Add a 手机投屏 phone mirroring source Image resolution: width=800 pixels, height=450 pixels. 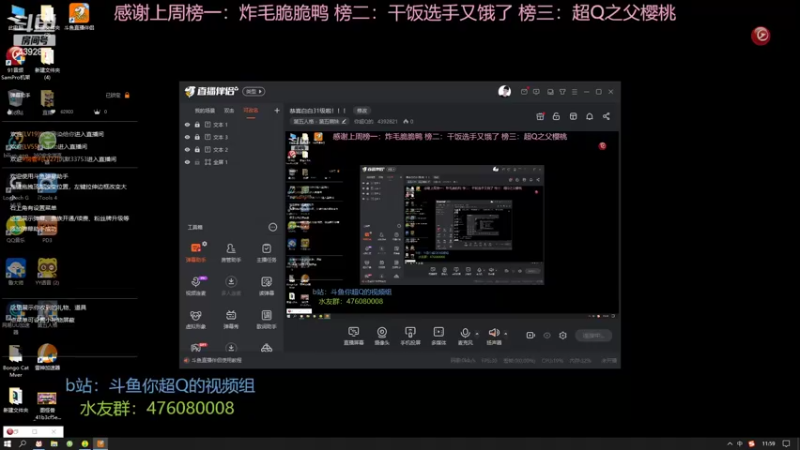pos(410,336)
